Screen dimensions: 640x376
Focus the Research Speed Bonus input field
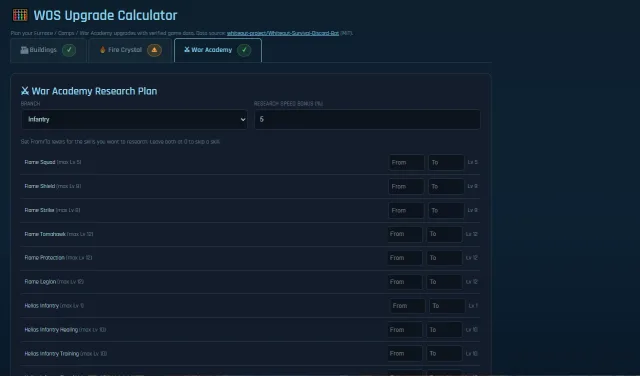pyautogui.click(x=367, y=119)
